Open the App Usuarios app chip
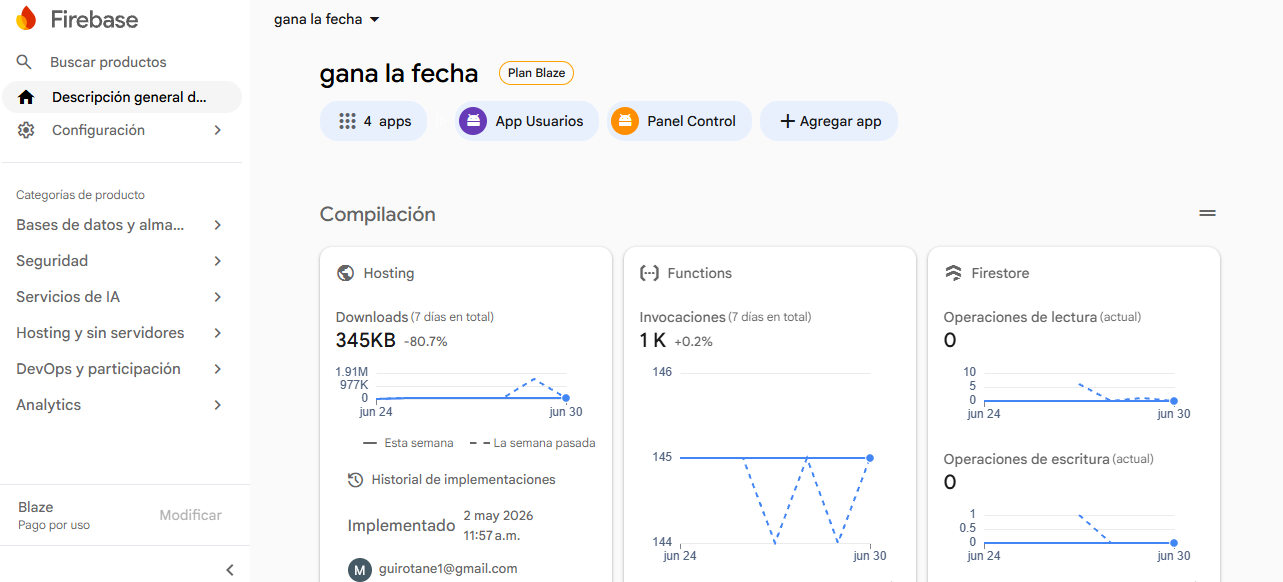 (x=526, y=121)
